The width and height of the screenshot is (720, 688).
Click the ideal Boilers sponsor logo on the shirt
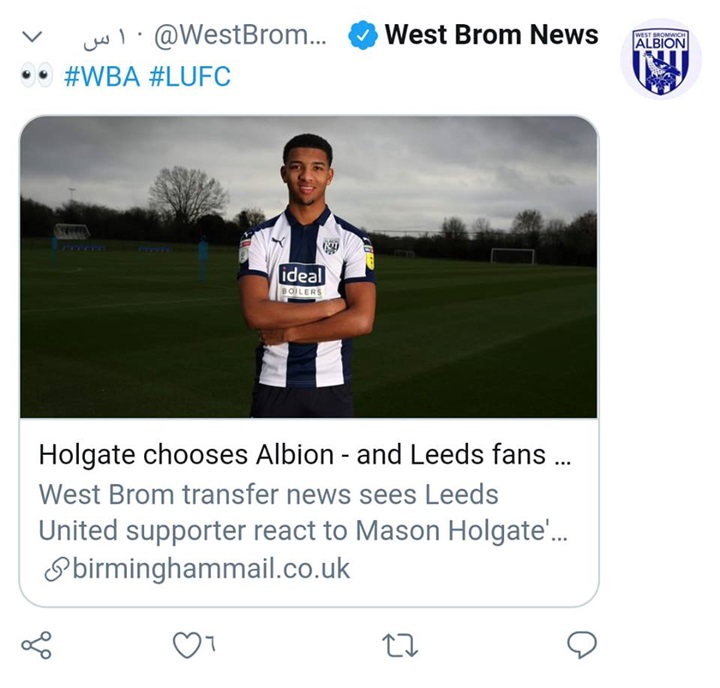click(301, 279)
